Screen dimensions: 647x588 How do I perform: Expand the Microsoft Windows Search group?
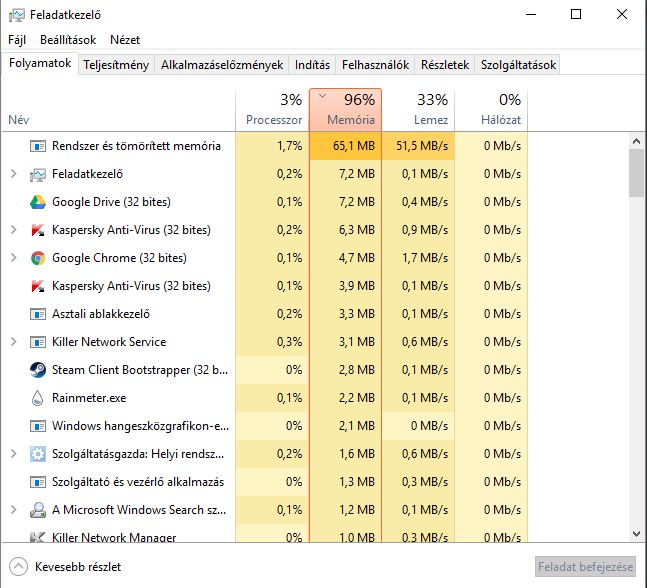14,510
